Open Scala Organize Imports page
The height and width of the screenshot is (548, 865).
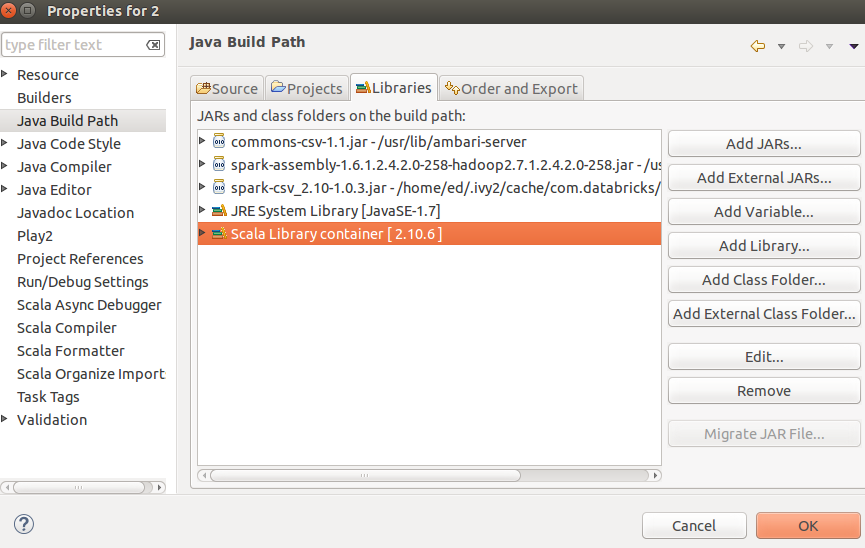[x=91, y=374]
